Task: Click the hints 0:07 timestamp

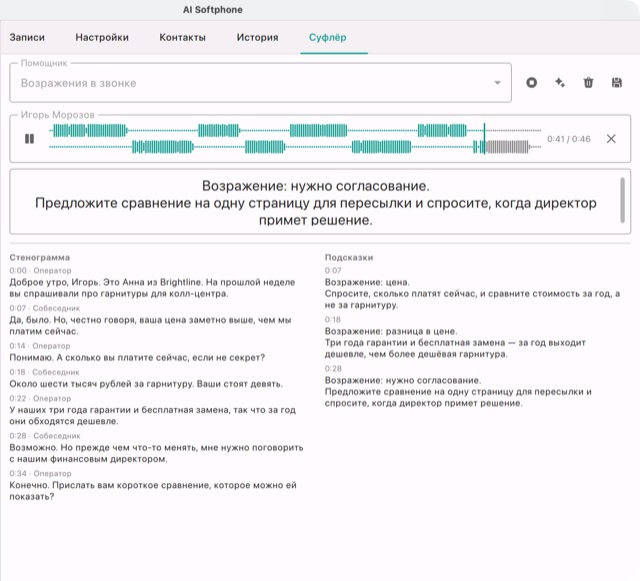Action: [x=333, y=270]
